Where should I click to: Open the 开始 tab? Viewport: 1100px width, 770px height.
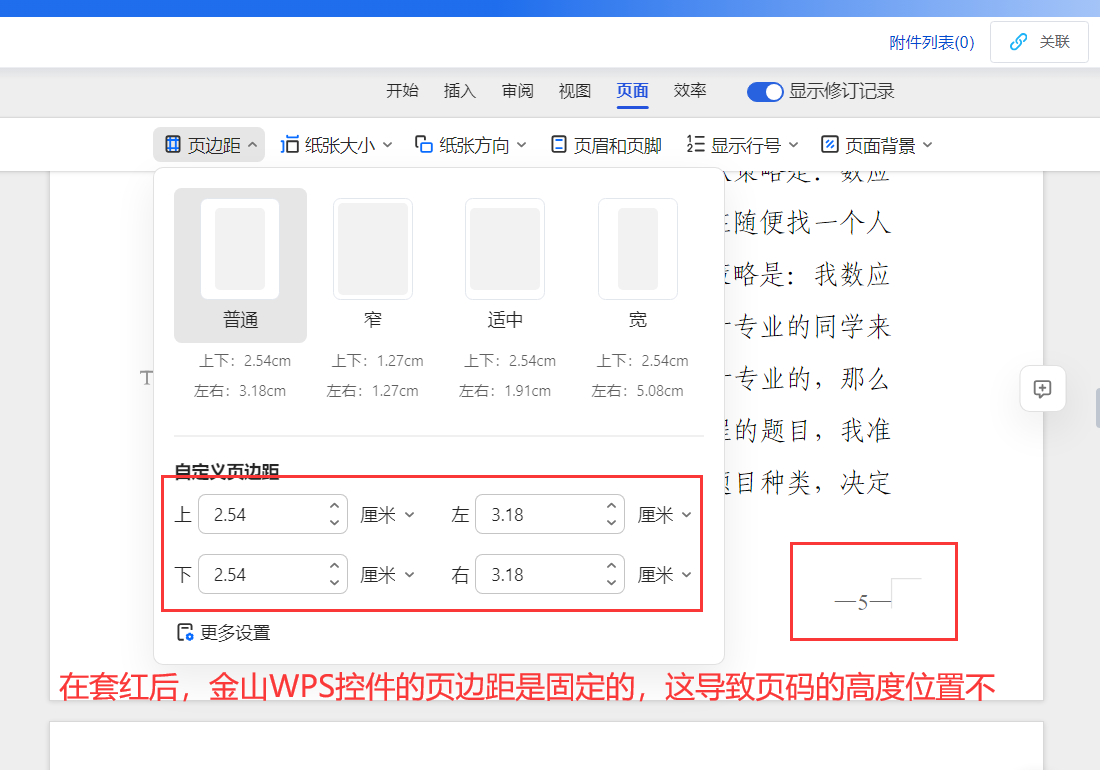point(402,90)
